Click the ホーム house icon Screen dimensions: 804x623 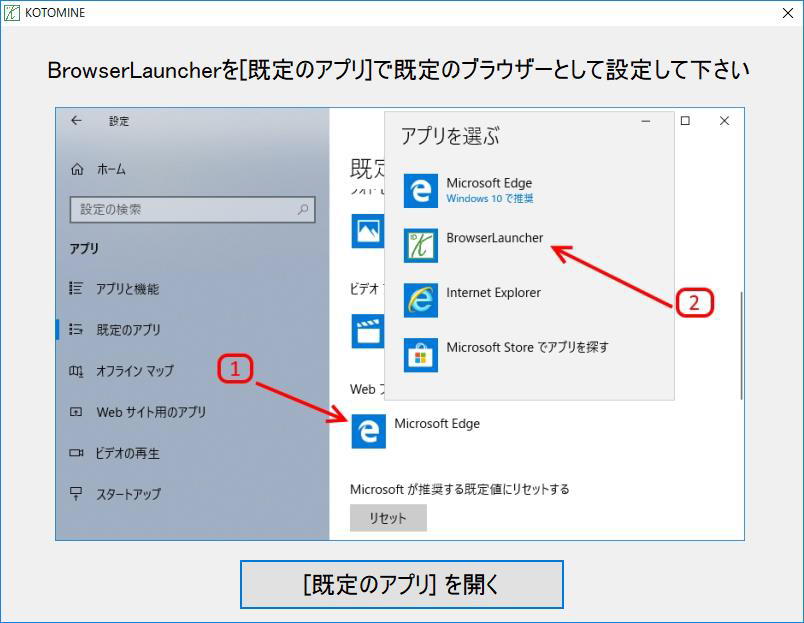tap(77, 170)
